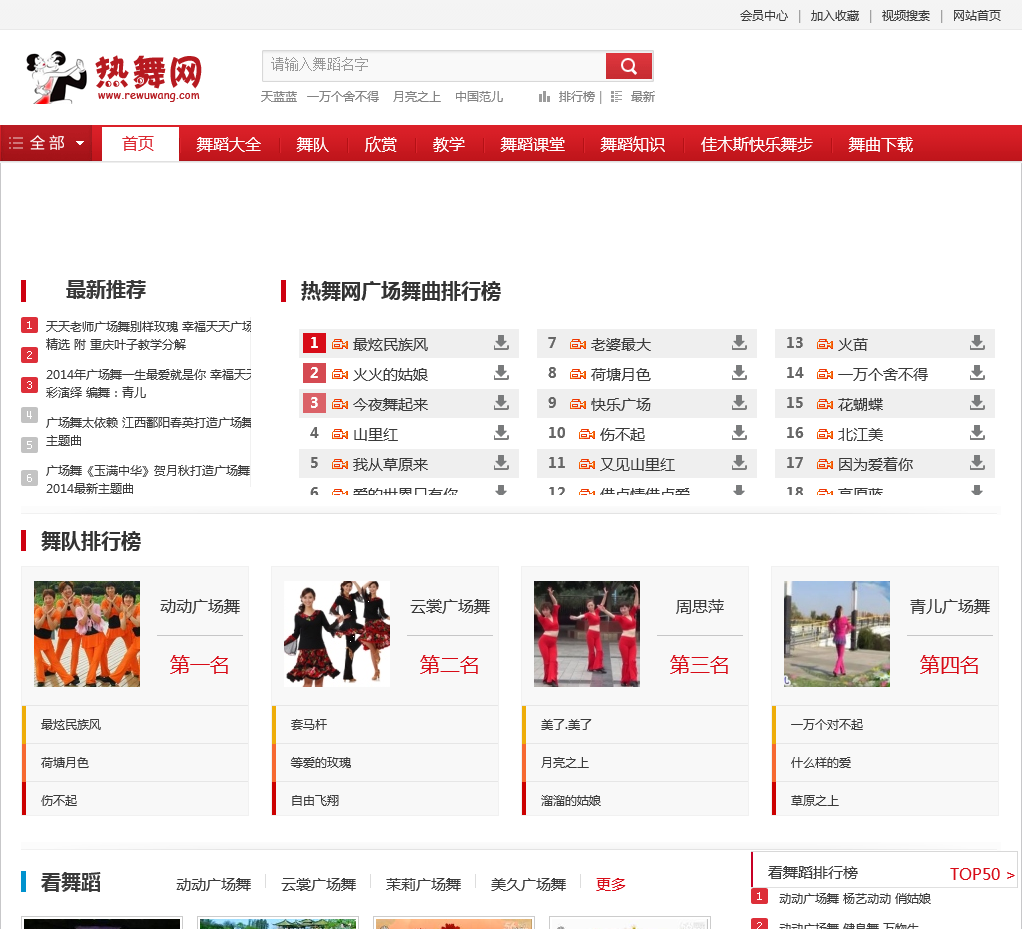Image resolution: width=1022 pixels, height=929 pixels.
Task: Open 动动广场舞 team photo thumbnail
Action: point(87,634)
